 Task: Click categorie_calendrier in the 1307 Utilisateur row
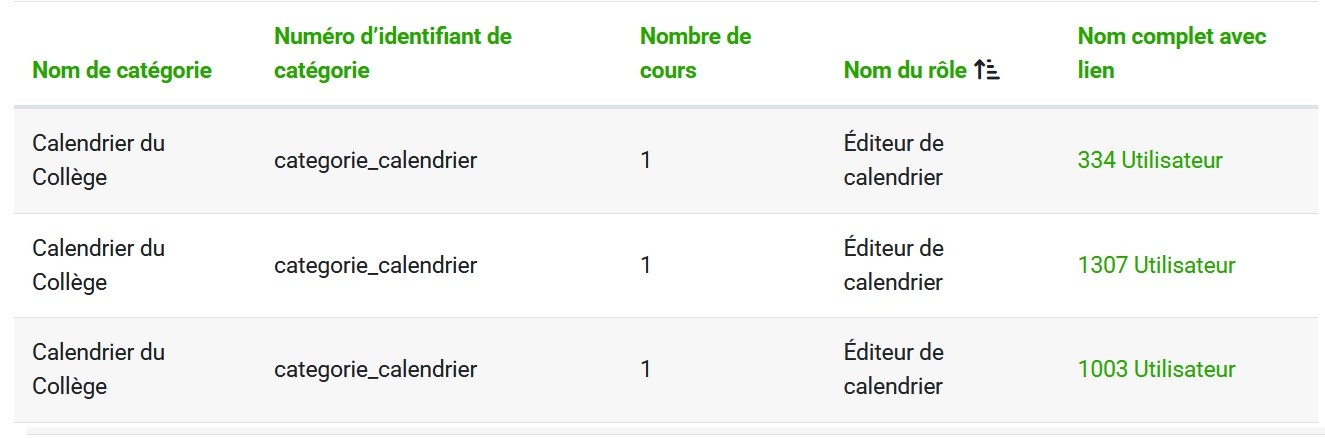tap(375, 265)
